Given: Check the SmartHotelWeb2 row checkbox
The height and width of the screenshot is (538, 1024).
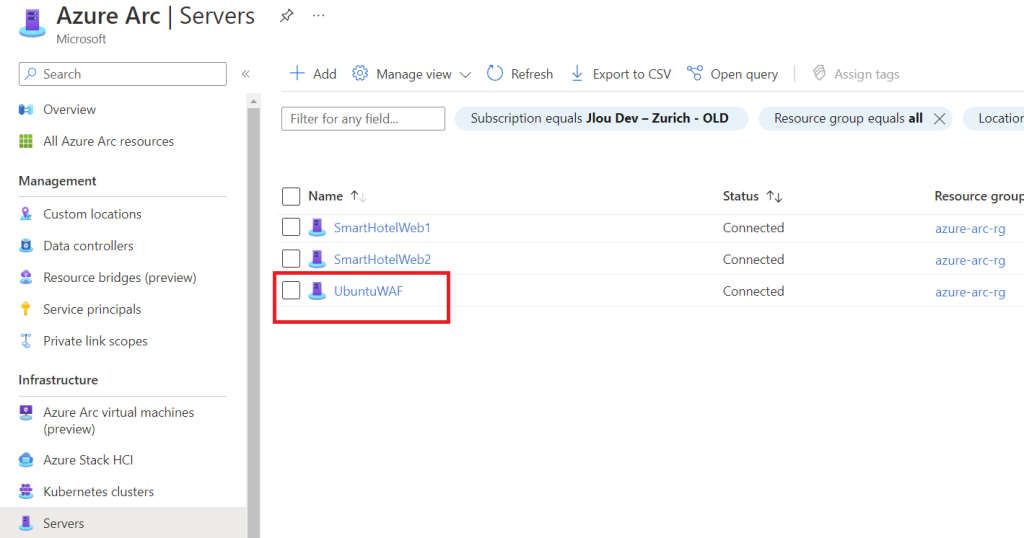Looking at the screenshot, I should tap(291, 259).
